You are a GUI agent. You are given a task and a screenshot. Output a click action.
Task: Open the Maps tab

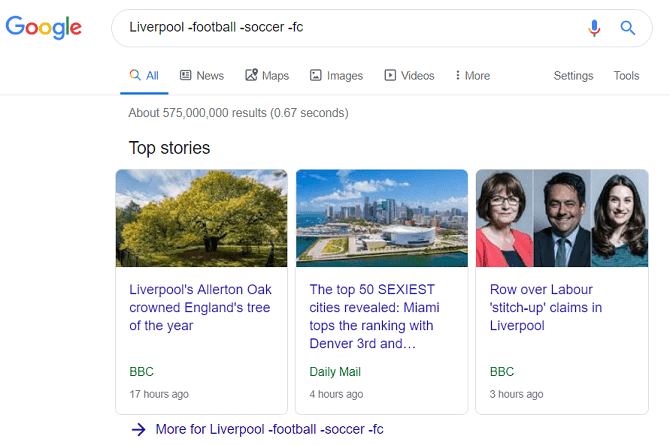[x=267, y=76]
